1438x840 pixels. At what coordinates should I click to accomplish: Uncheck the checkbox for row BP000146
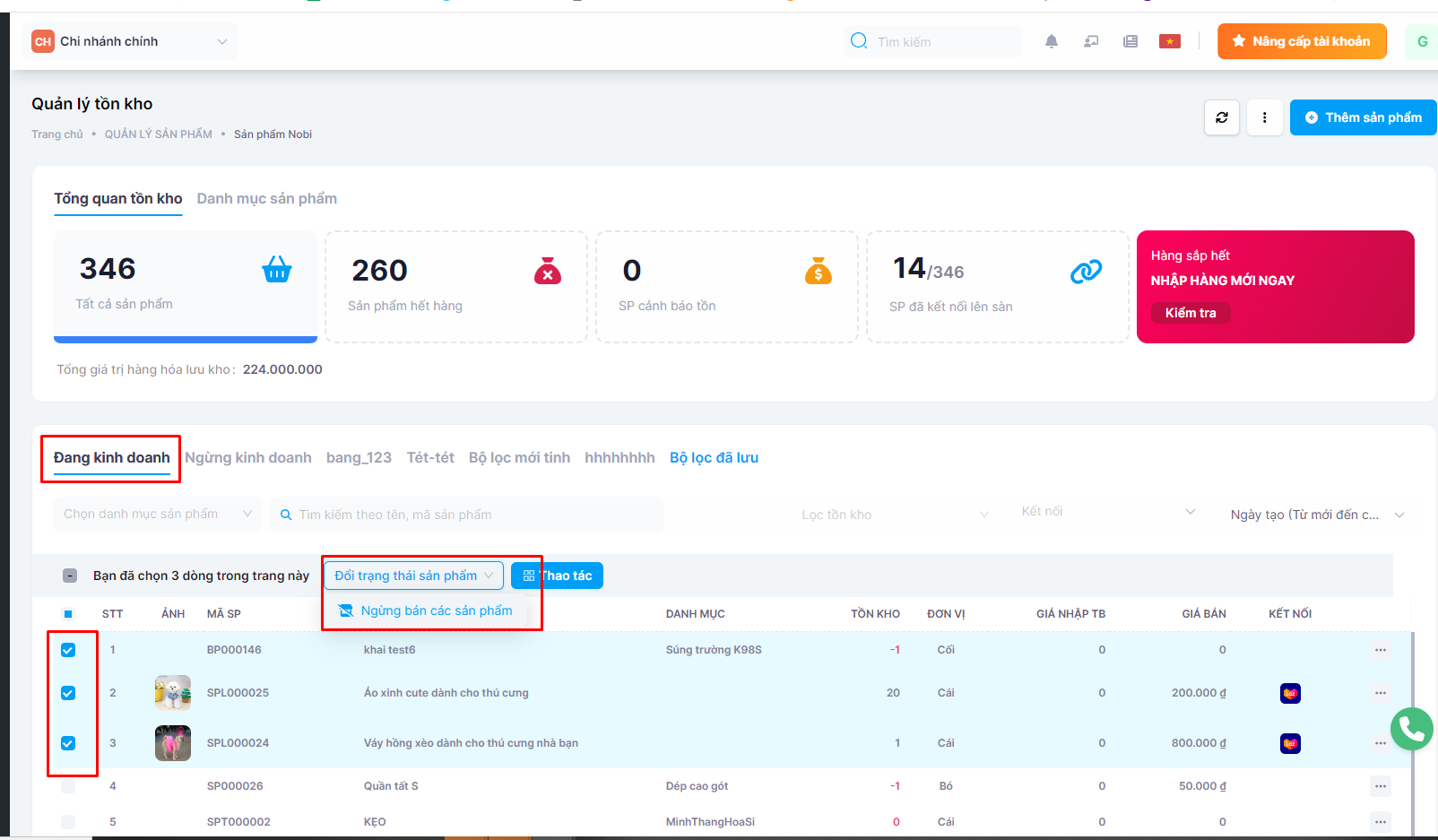pyautogui.click(x=68, y=650)
